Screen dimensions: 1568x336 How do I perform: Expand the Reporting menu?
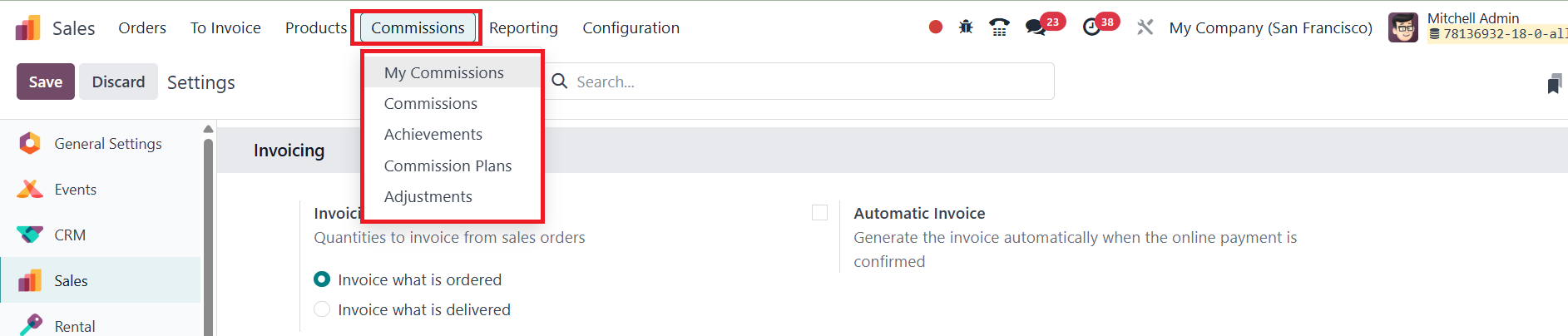coord(523,27)
